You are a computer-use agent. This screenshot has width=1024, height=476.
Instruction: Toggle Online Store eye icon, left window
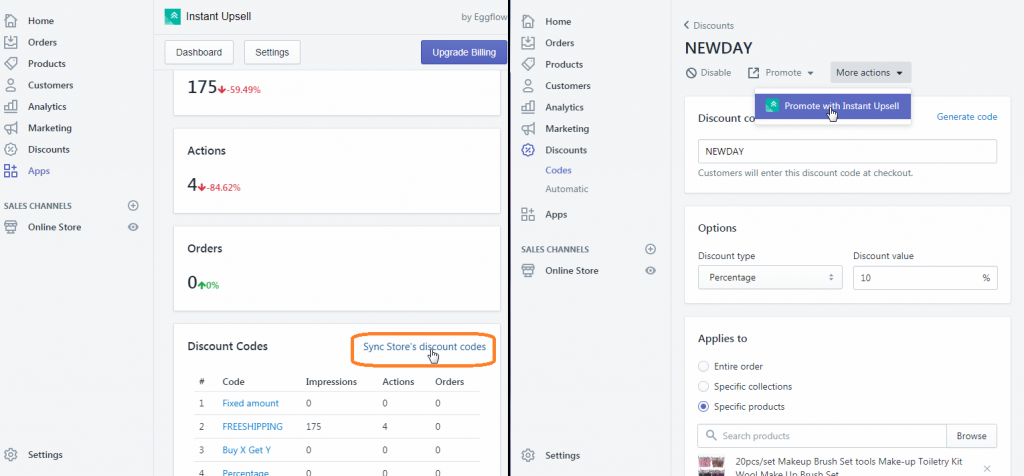tap(133, 227)
